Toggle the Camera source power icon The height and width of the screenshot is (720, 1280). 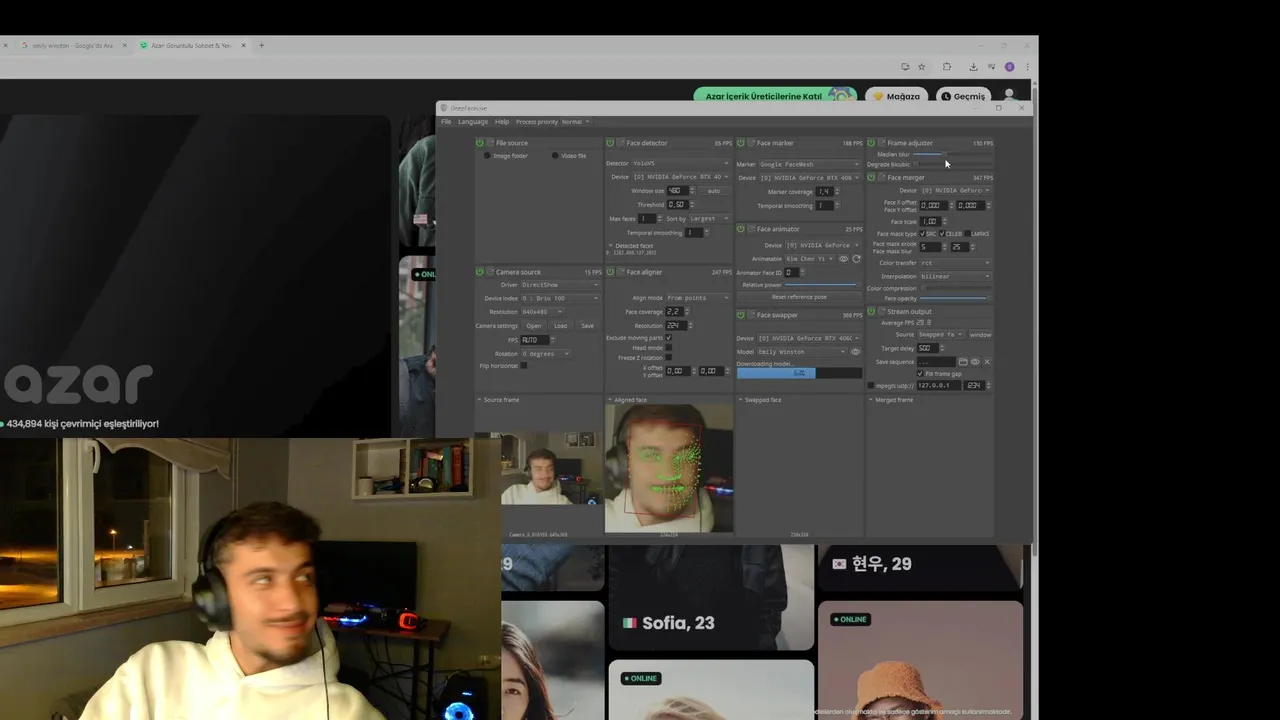(480, 272)
